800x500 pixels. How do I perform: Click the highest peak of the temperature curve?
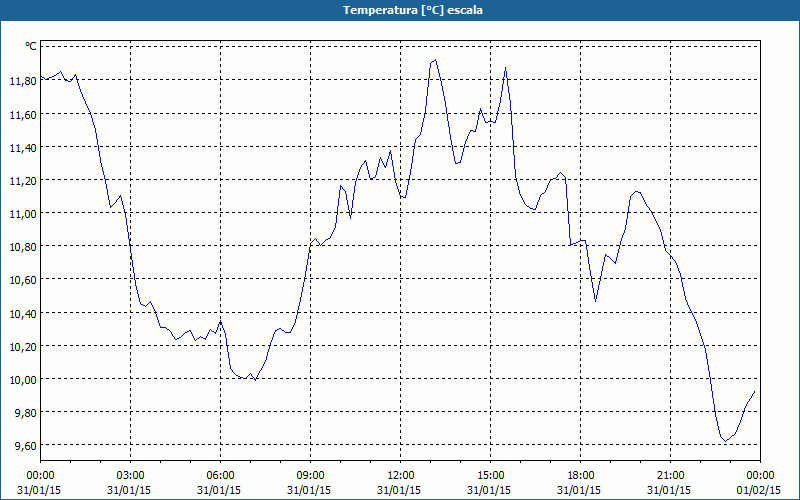tap(435, 60)
